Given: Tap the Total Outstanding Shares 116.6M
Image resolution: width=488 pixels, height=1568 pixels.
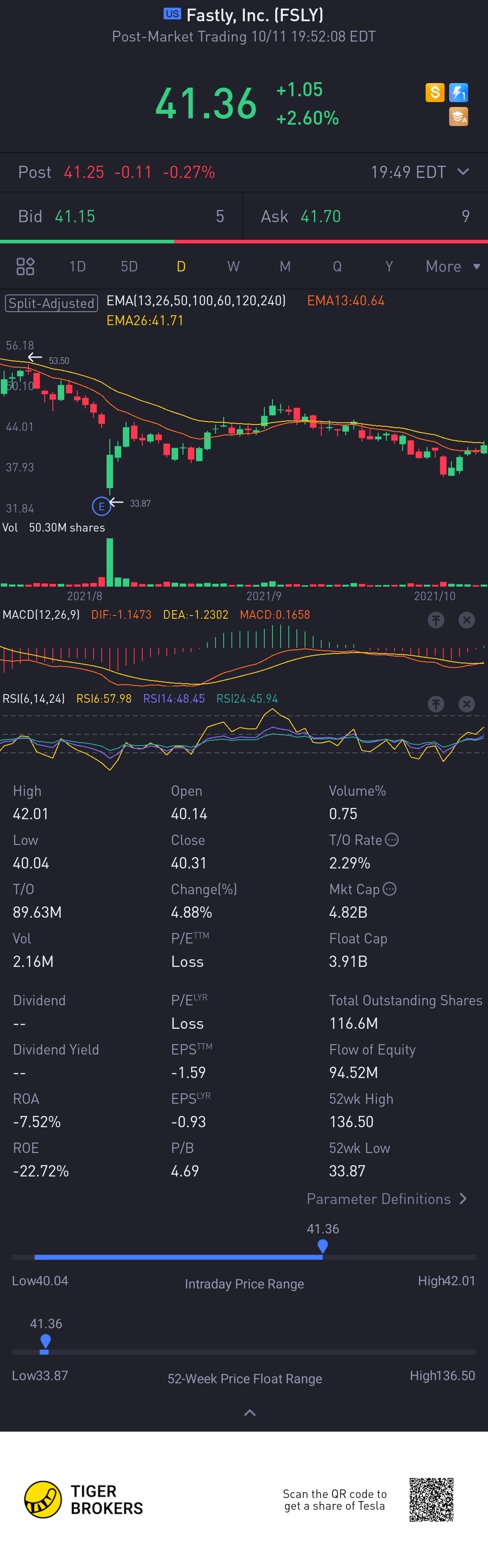Looking at the screenshot, I should tap(353, 1023).
